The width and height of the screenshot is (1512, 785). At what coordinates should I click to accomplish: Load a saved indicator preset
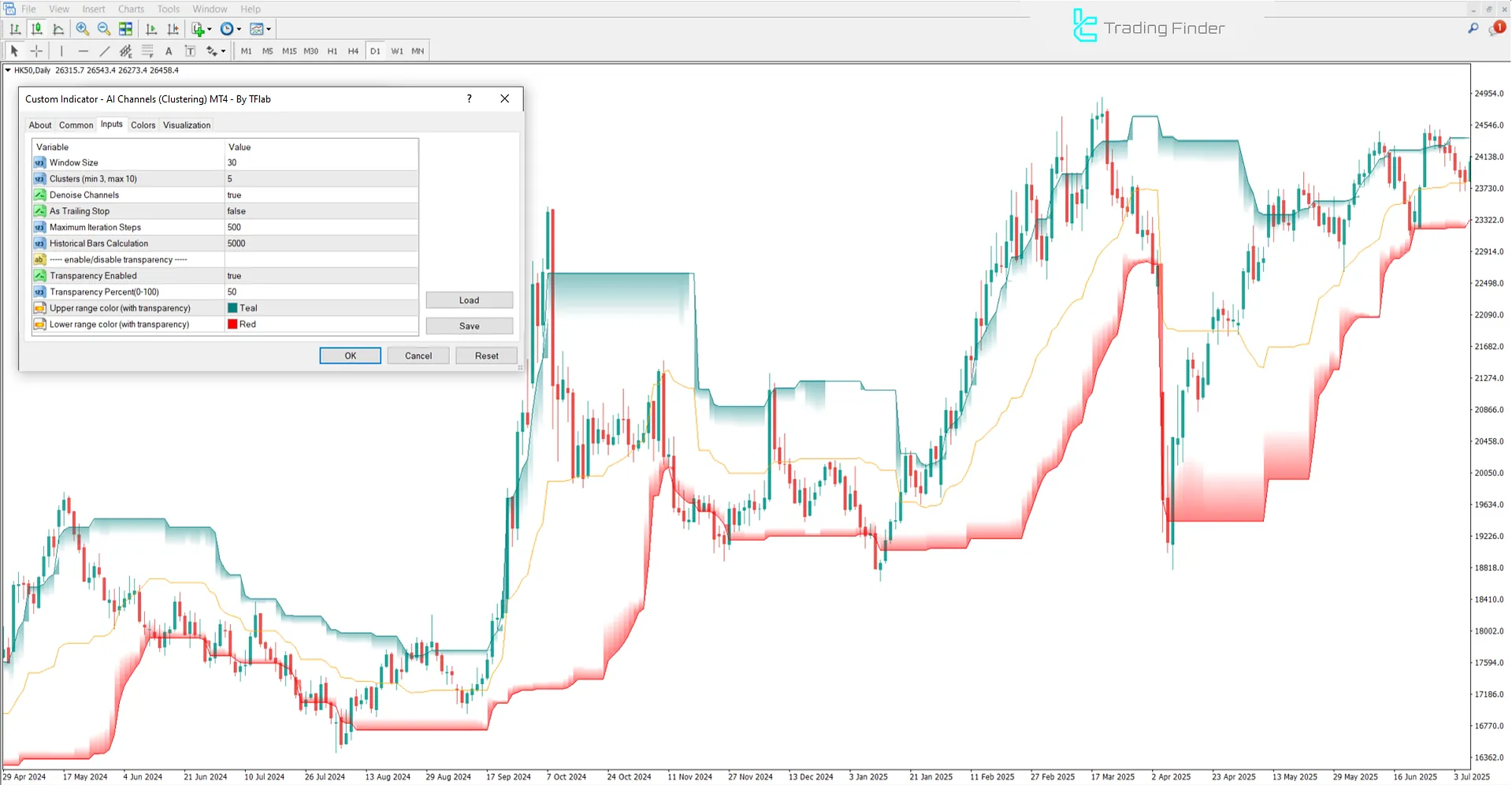point(469,299)
